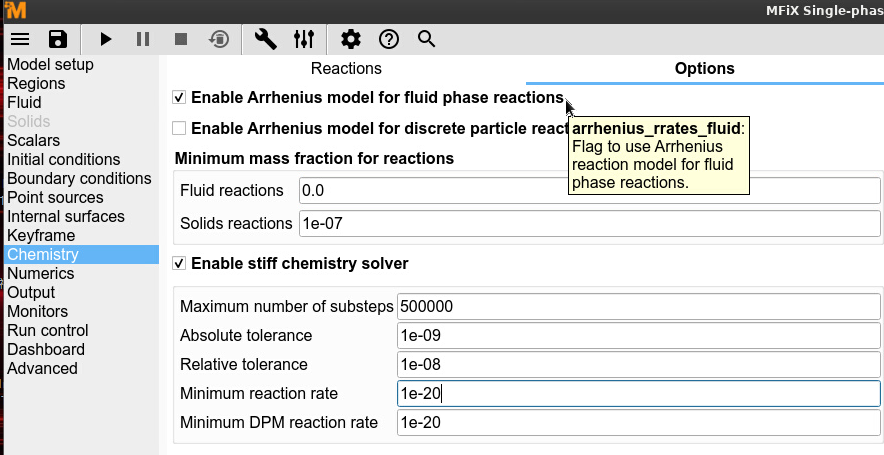Image resolution: width=884 pixels, height=455 pixels.
Task: Open the gear settings icon
Action: point(351,39)
